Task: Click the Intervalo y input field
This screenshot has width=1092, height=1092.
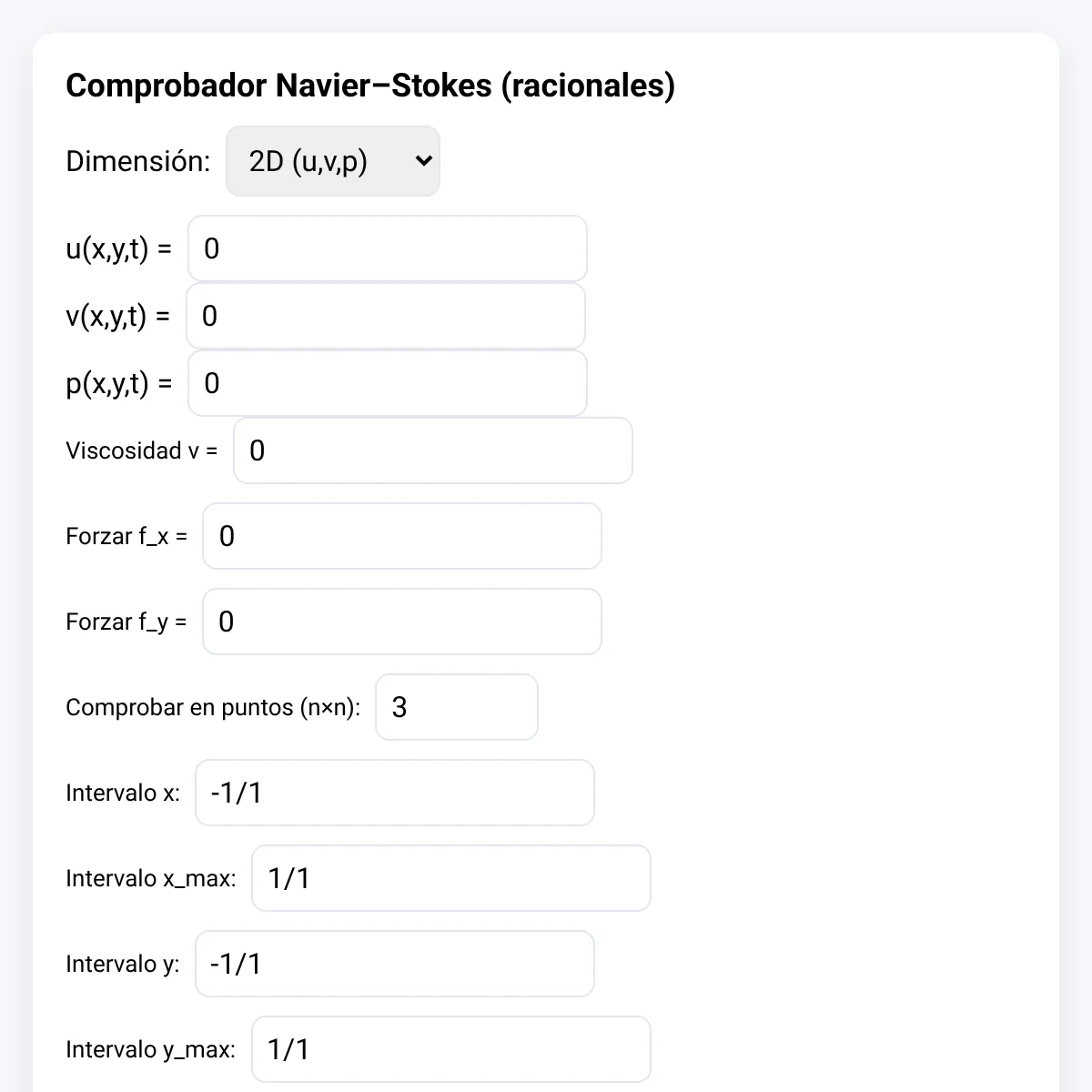Action: [x=395, y=964]
